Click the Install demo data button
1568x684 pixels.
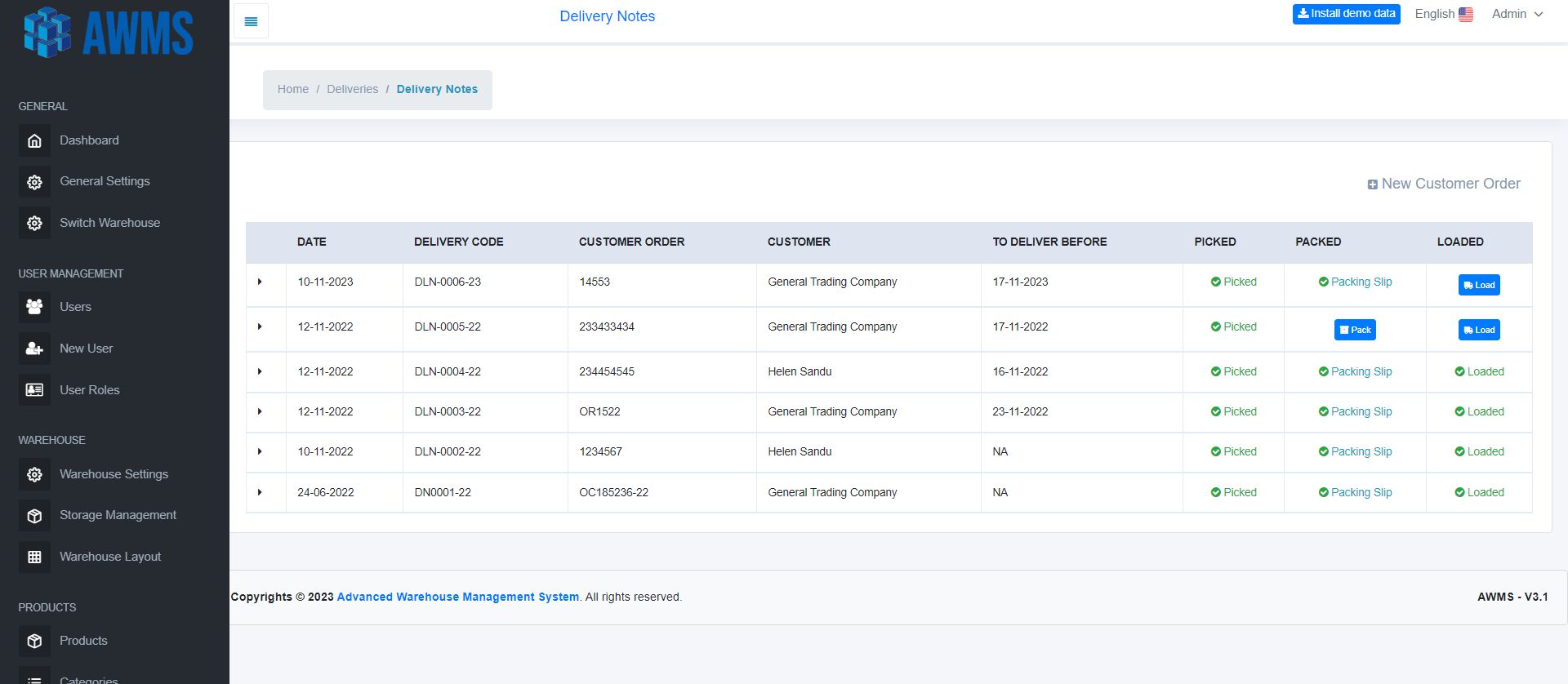click(x=1346, y=14)
